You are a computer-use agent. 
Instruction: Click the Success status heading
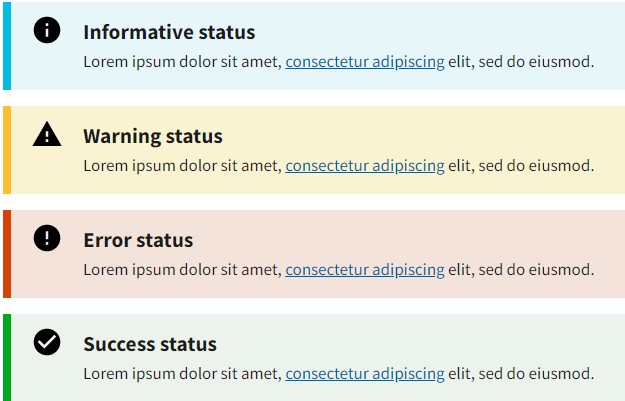tap(150, 344)
